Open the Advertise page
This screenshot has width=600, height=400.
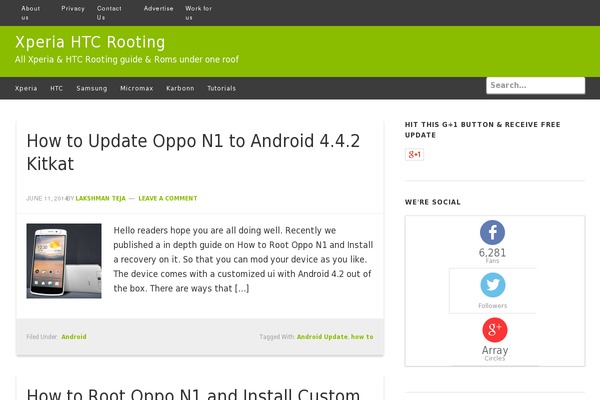[x=158, y=8]
